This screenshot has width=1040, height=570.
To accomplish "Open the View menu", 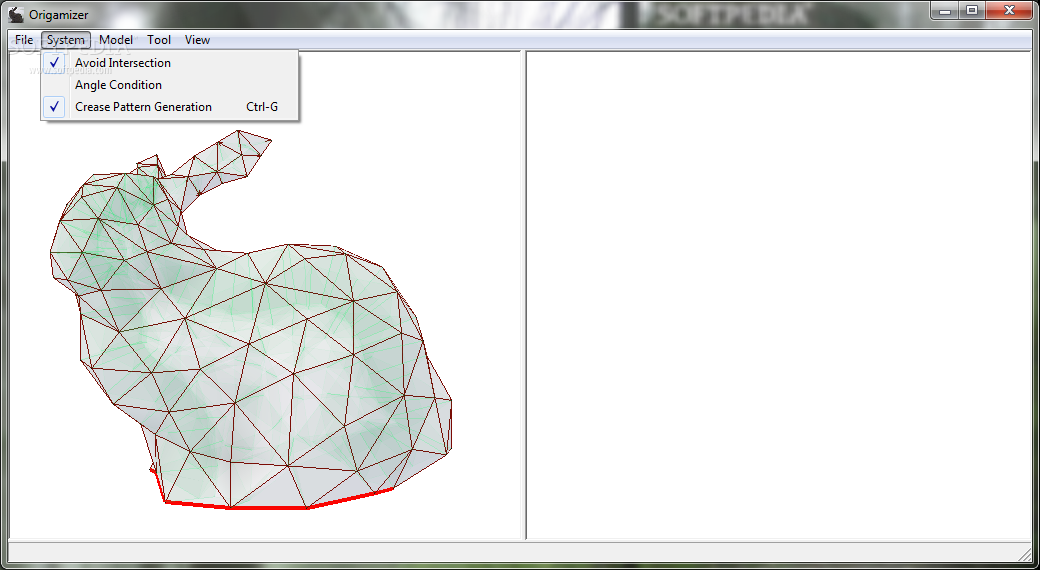I will pyautogui.click(x=198, y=40).
